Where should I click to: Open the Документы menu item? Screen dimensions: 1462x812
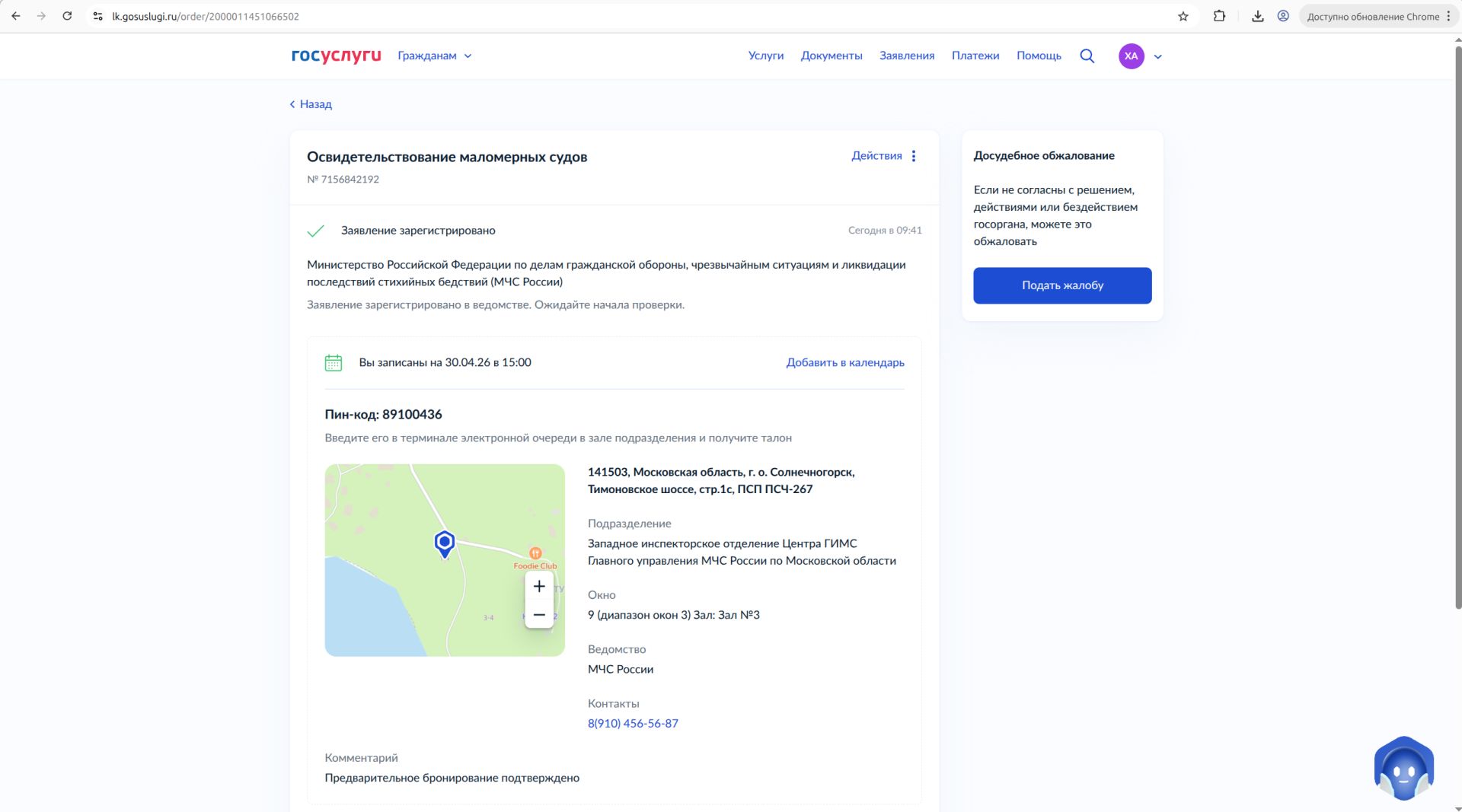pos(831,56)
